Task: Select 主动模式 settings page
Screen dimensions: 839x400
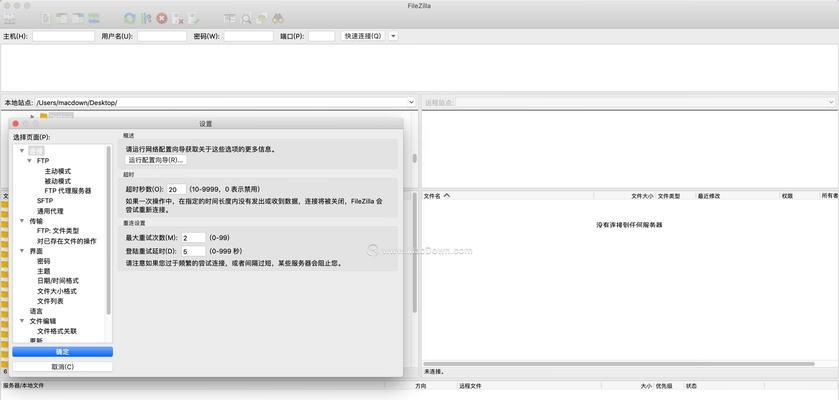Action: click(58, 171)
